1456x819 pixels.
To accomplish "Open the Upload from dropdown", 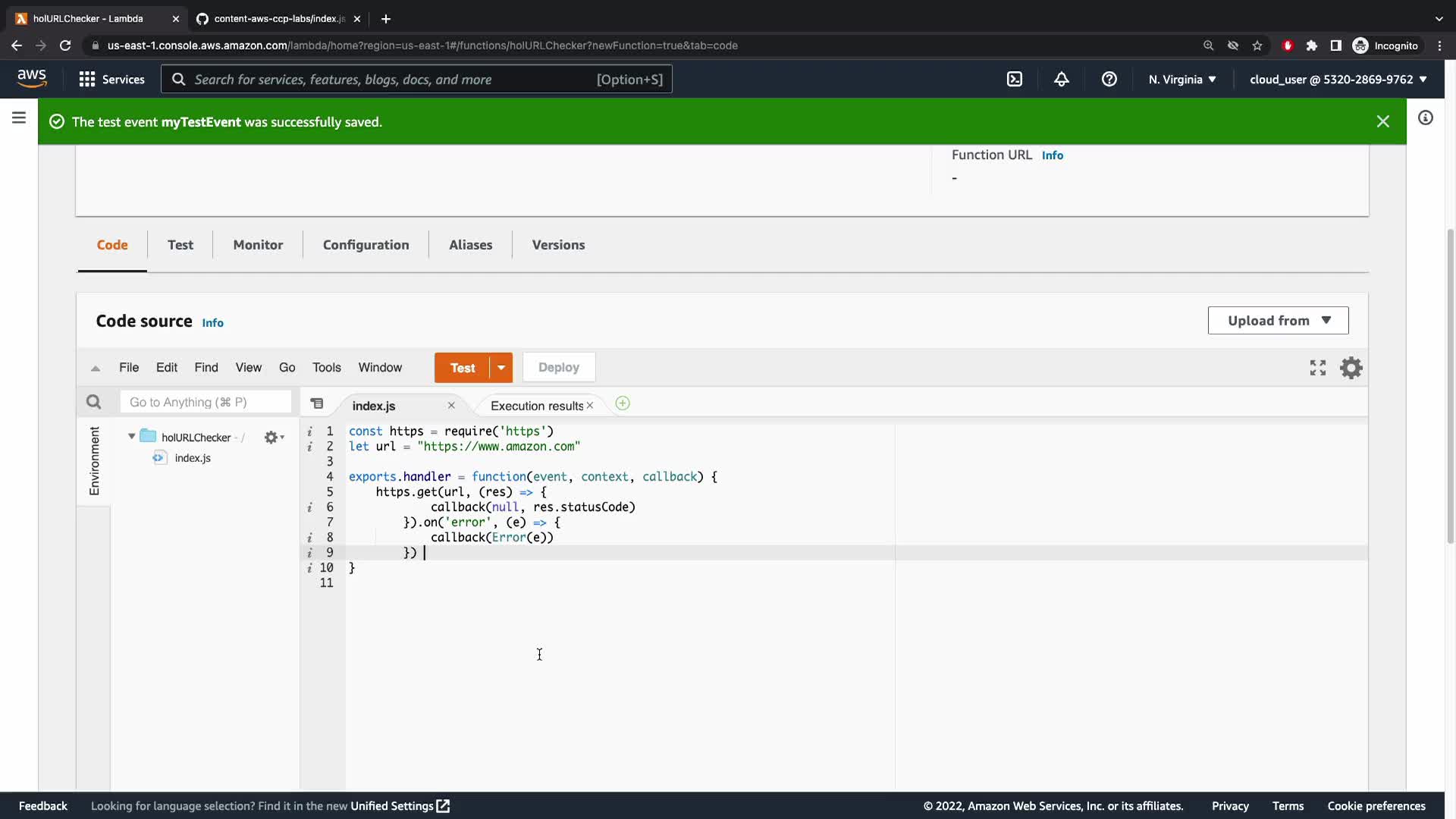I will tap(1278, 321).
